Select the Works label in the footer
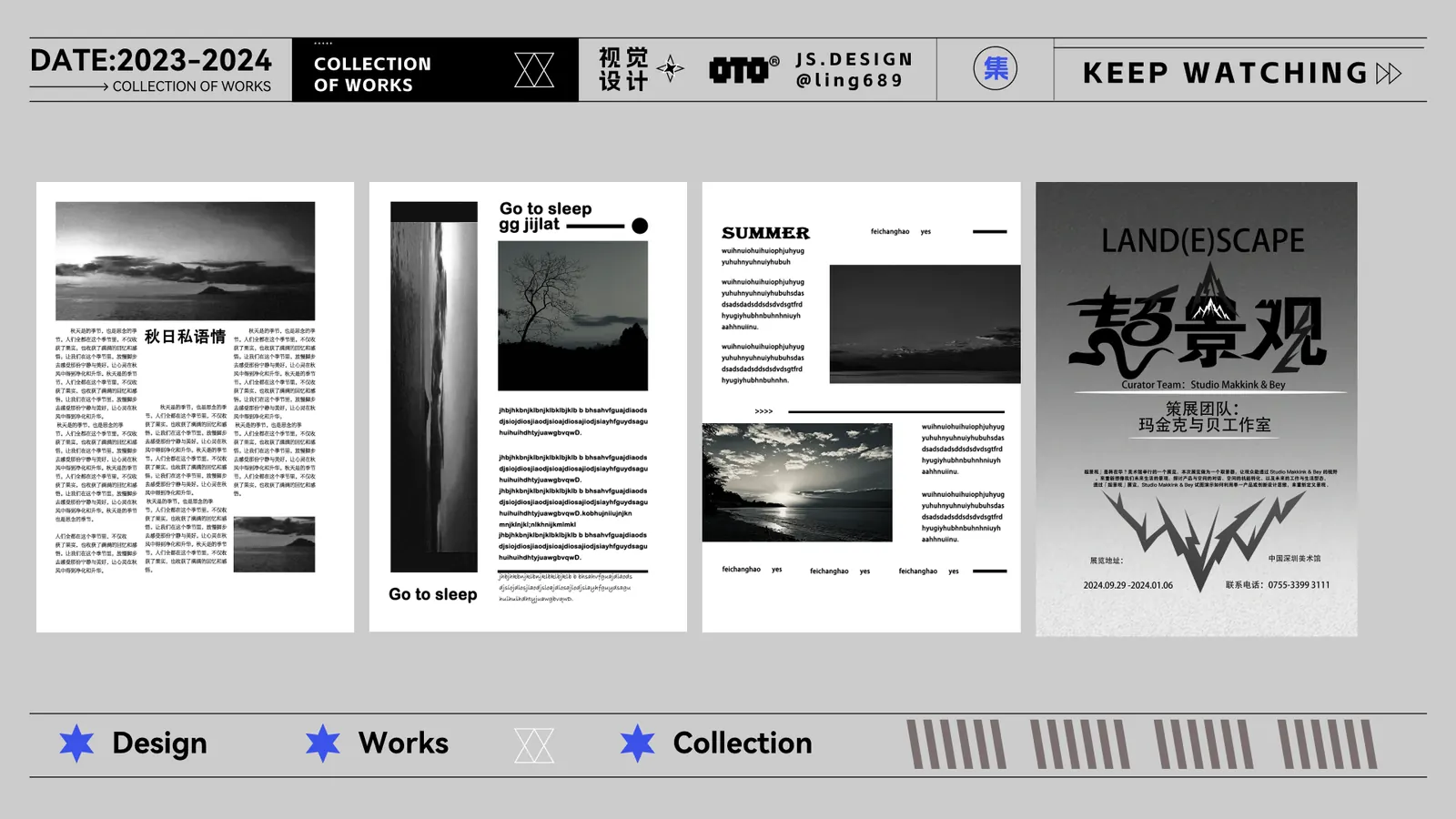 [x=403, y=743]
